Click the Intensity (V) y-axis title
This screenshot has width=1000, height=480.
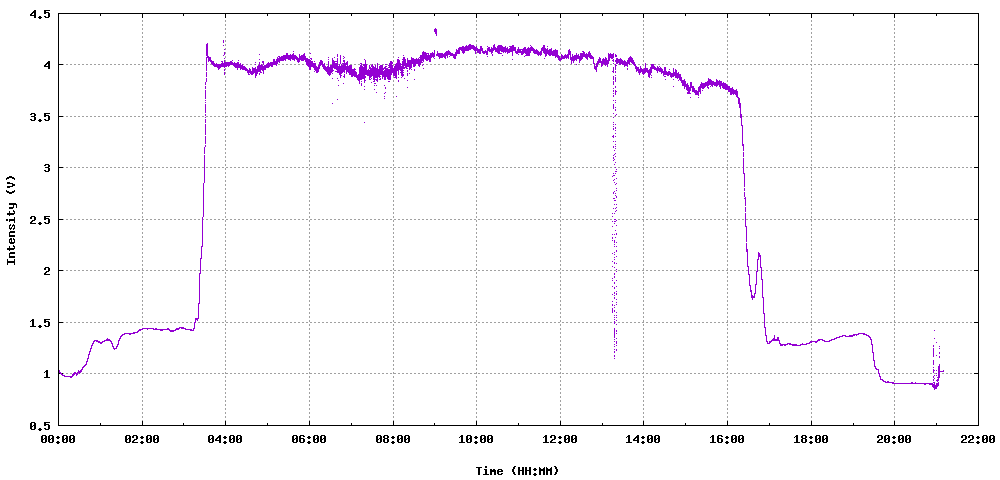coord(10,219)
